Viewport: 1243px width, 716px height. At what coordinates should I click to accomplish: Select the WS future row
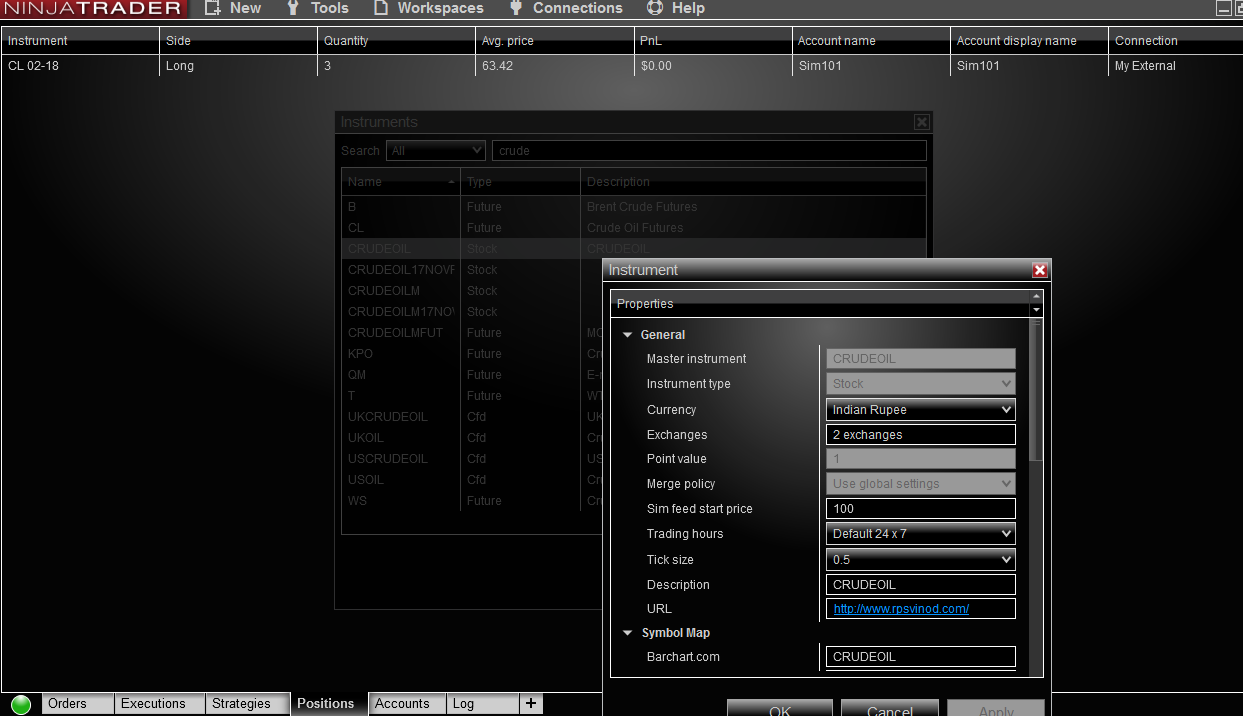pyautogui.click(x=472, y=501)
